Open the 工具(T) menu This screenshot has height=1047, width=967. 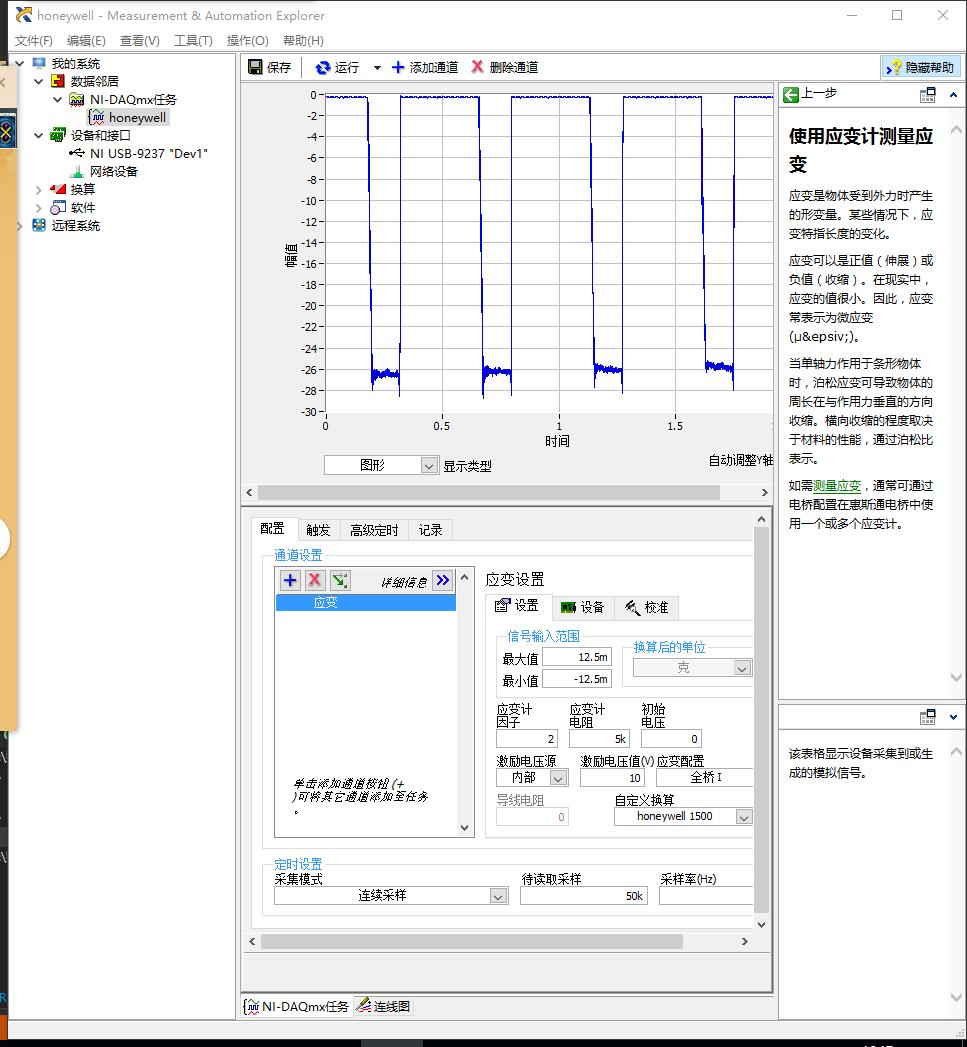tap(193, 41)
